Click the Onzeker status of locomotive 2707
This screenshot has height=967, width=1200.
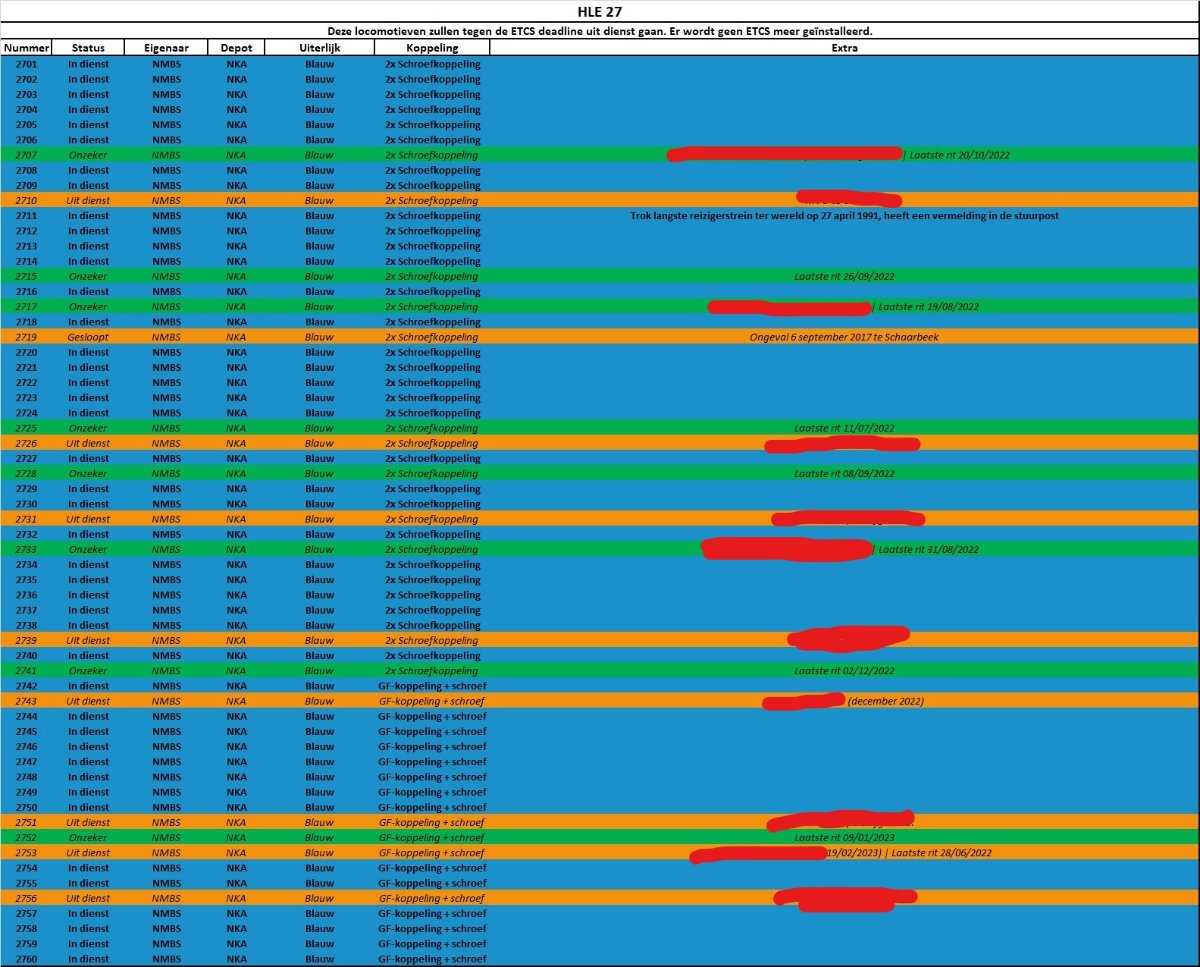(88, 155)
